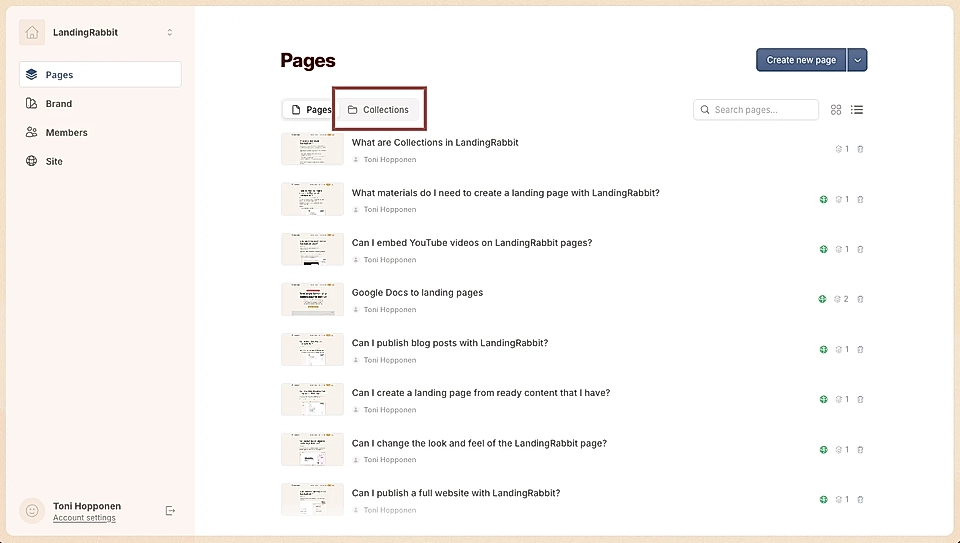Open the Account settings link
The height and width of the screenshot is (543, 960).
coord(84,518)
